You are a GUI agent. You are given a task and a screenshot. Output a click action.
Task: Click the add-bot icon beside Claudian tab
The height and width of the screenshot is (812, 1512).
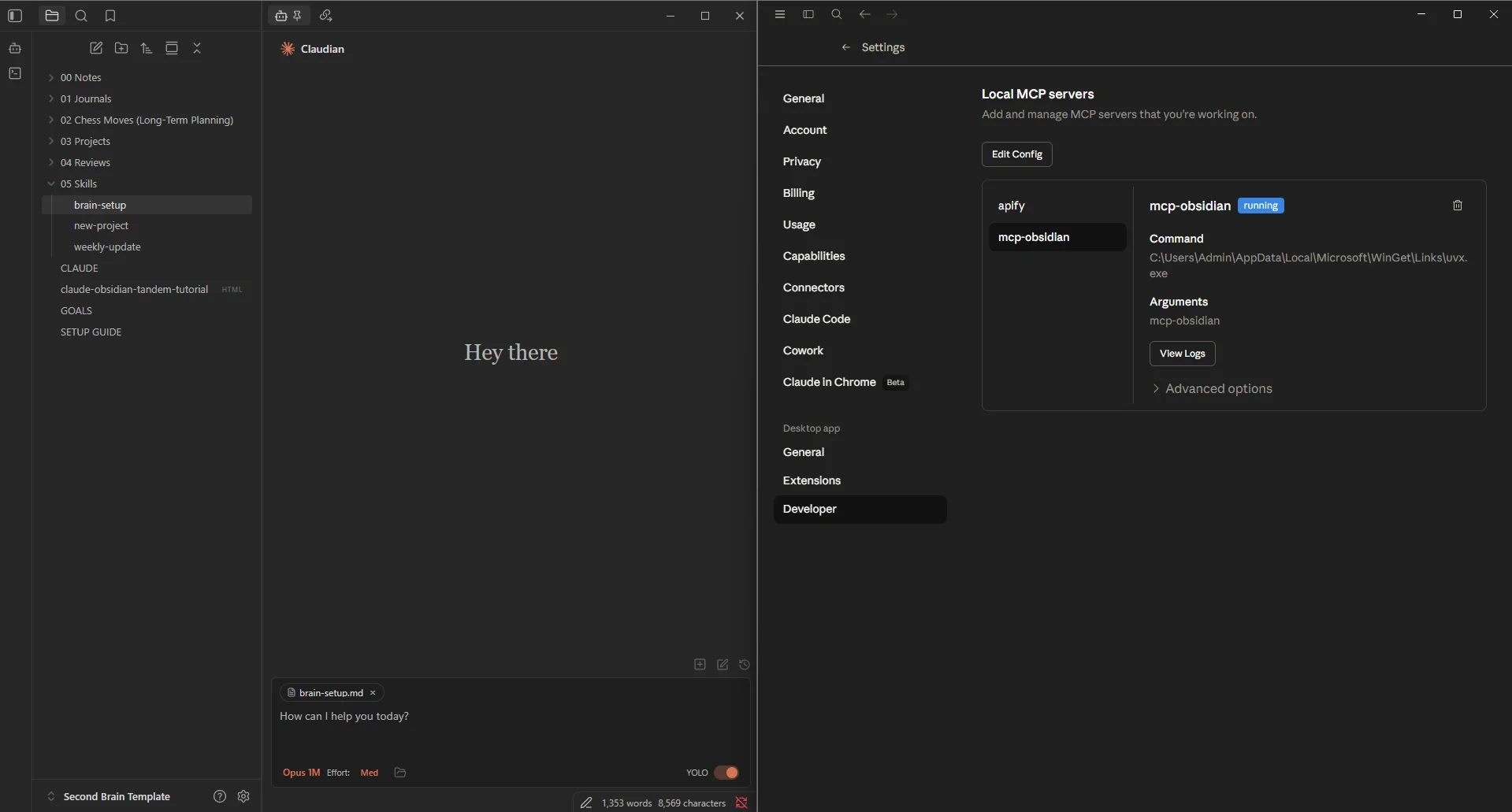326,16
